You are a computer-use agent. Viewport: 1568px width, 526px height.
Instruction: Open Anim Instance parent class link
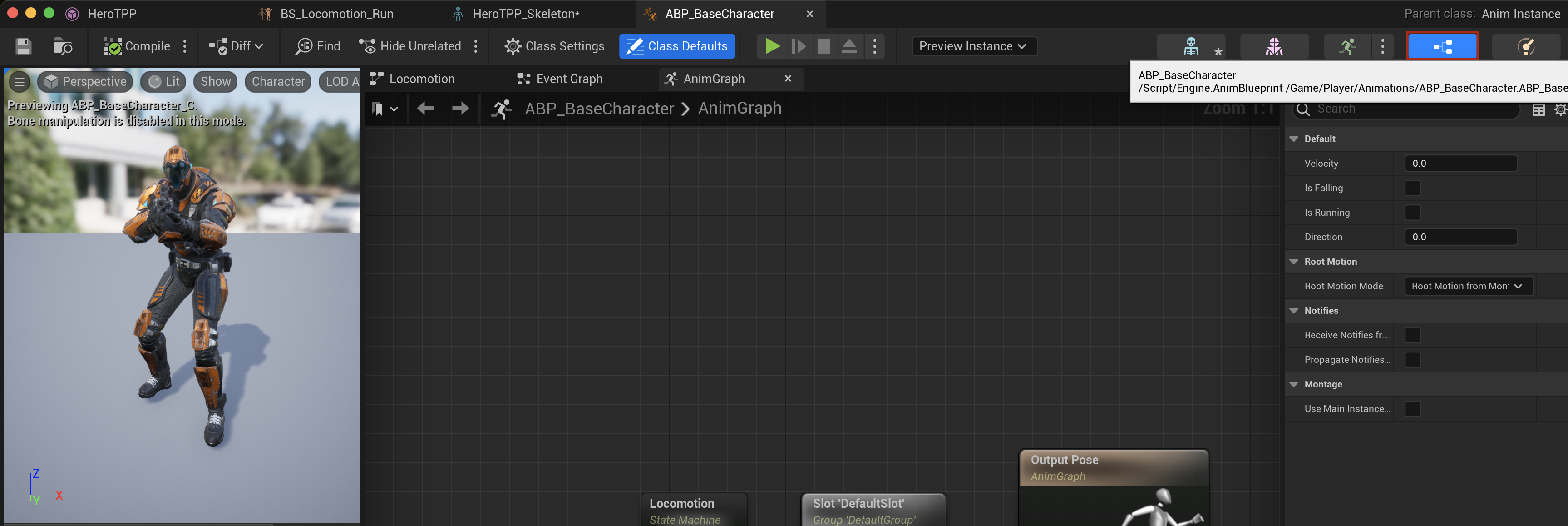1520,14
